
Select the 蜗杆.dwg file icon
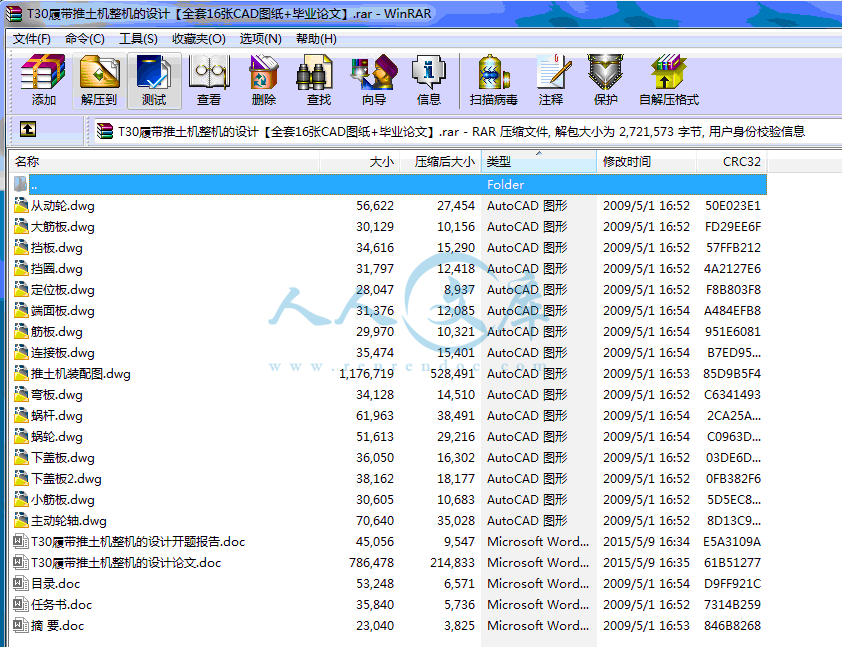pyautogui.click(x=21, y=415)
